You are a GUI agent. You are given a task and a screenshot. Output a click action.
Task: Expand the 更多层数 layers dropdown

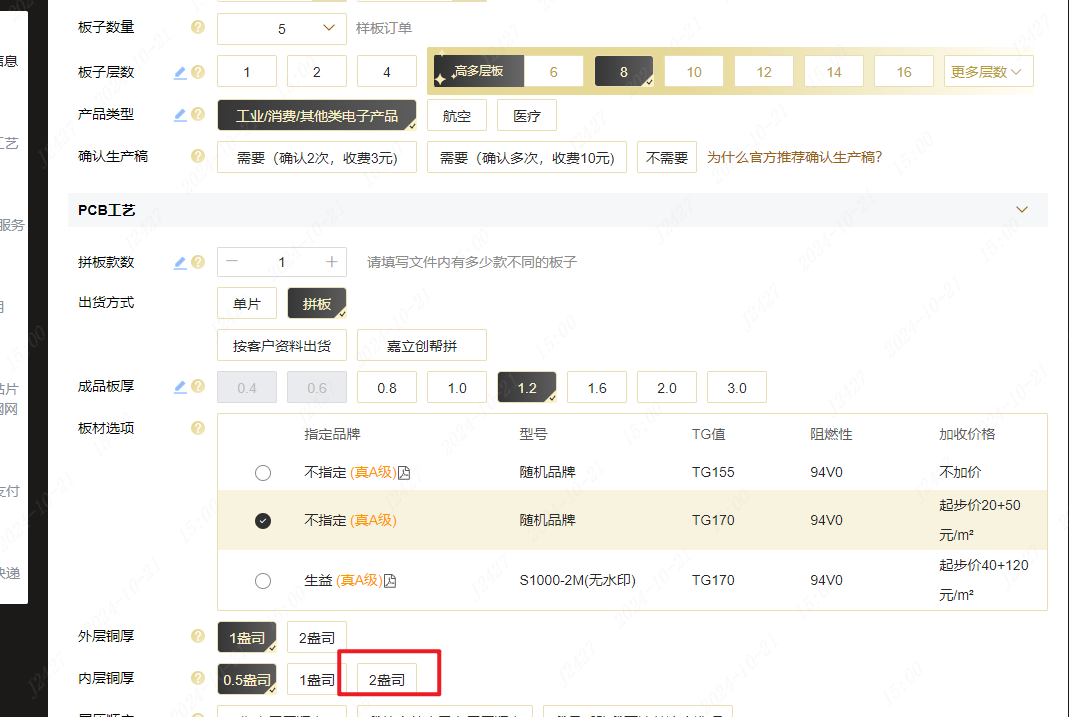(x=988, y=72)
